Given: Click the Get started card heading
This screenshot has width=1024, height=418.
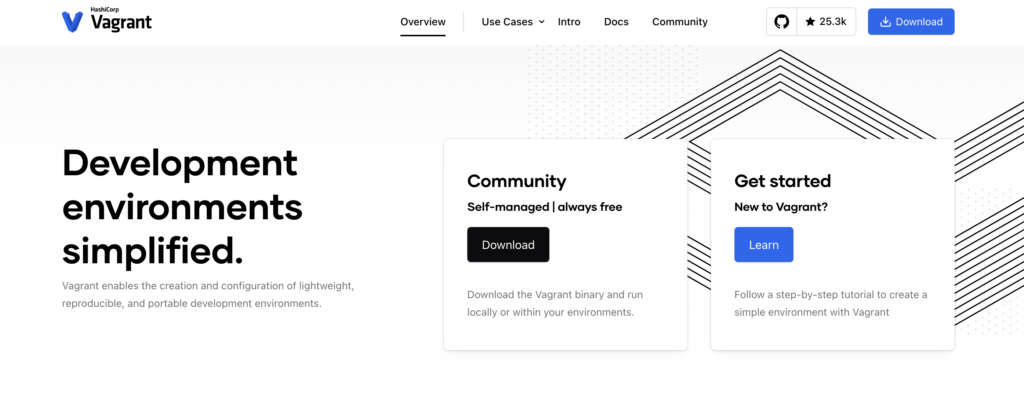Looking at the screenshot, I should (x=782, y=181).
